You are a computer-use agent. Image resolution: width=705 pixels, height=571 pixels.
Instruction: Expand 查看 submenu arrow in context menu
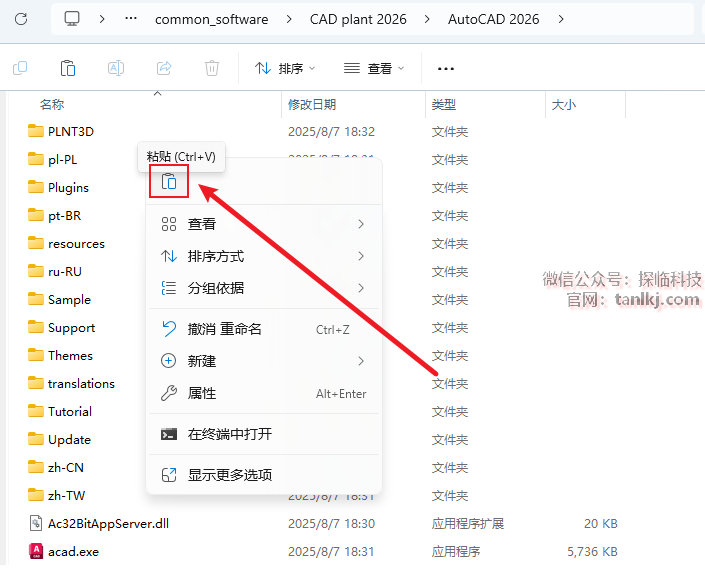(x=361, y=224)
